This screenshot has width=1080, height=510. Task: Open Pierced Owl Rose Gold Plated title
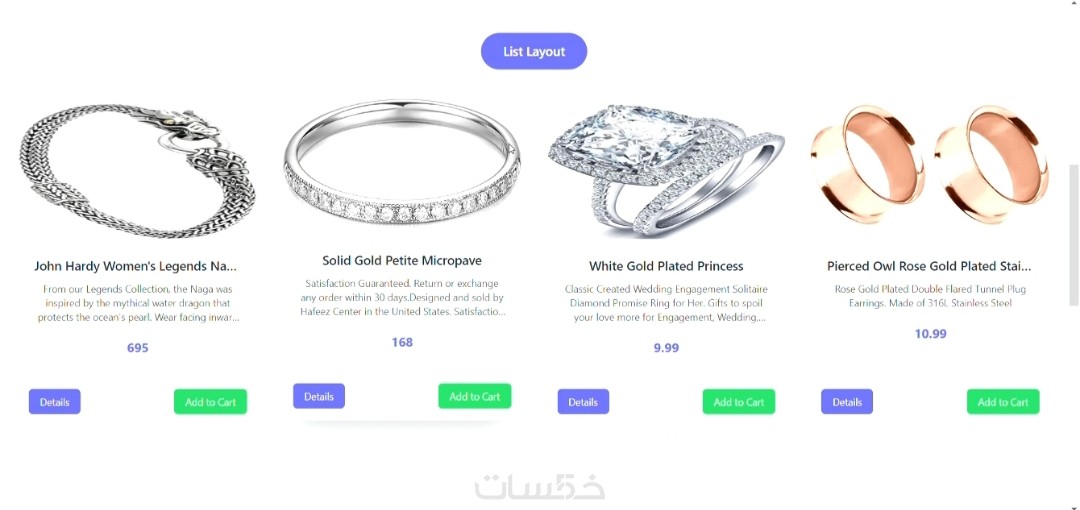(929, 266)
